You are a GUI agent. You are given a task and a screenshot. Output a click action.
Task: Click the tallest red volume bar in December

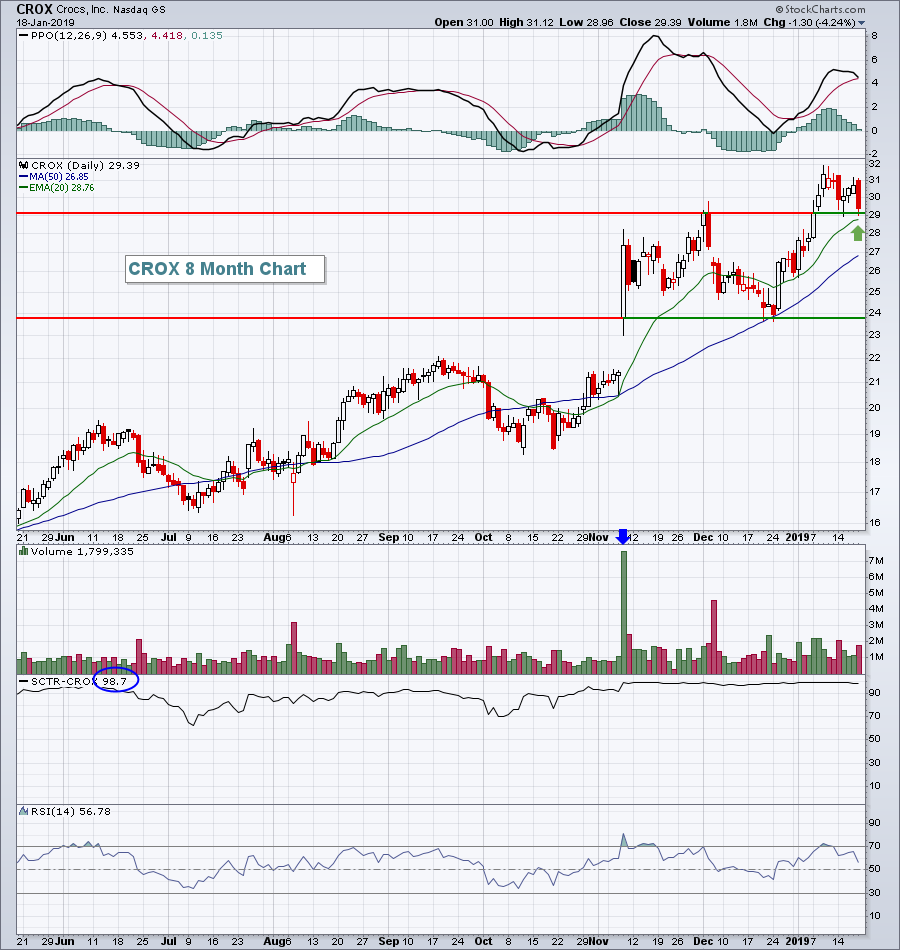pyautogui.click(x=714, y=637)
